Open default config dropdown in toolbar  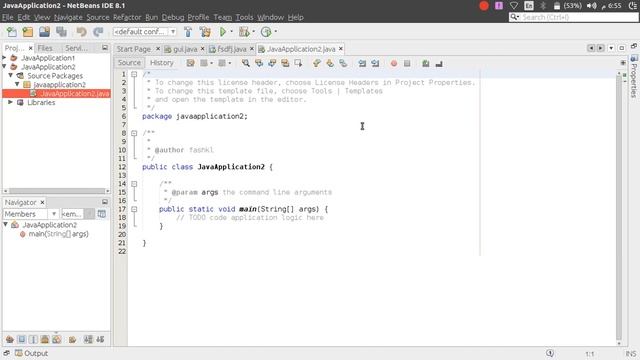[144, 31]
